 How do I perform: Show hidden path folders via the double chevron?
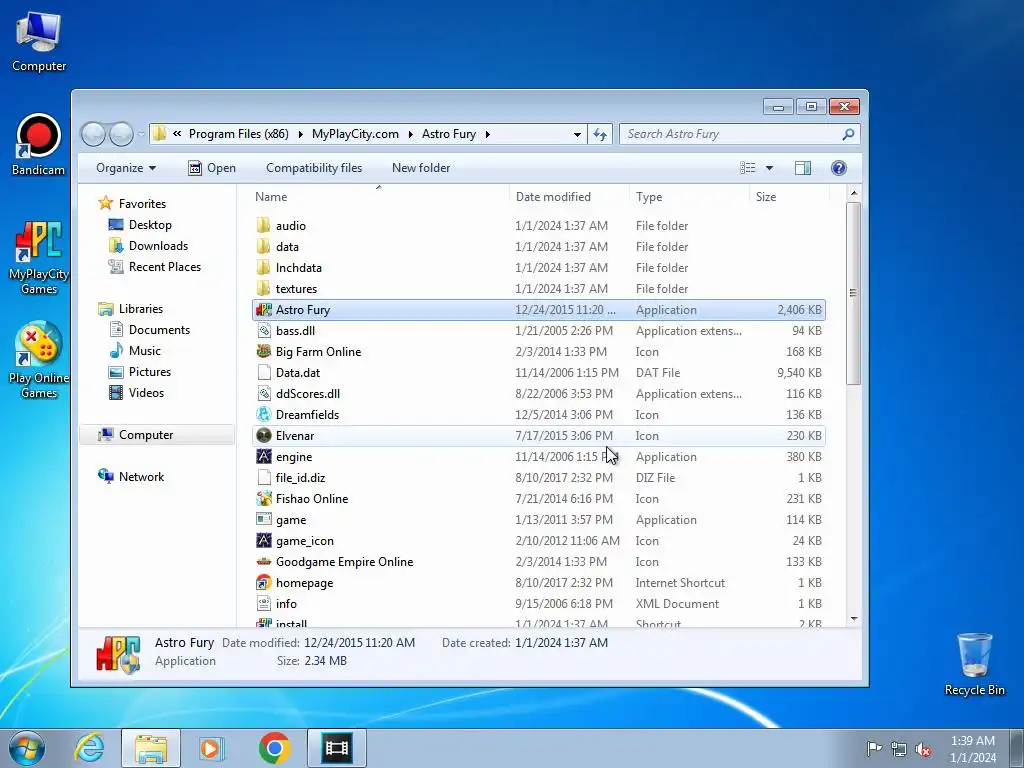177,134
